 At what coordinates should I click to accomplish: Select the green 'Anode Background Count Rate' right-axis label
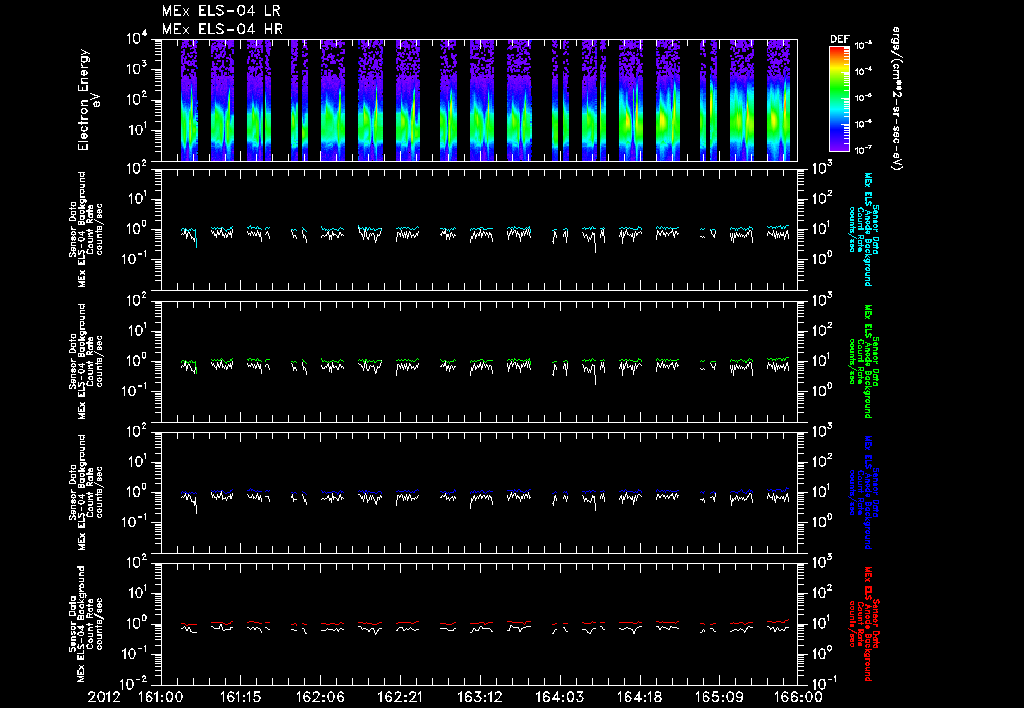pyautogui.click(x=864, y=361)
